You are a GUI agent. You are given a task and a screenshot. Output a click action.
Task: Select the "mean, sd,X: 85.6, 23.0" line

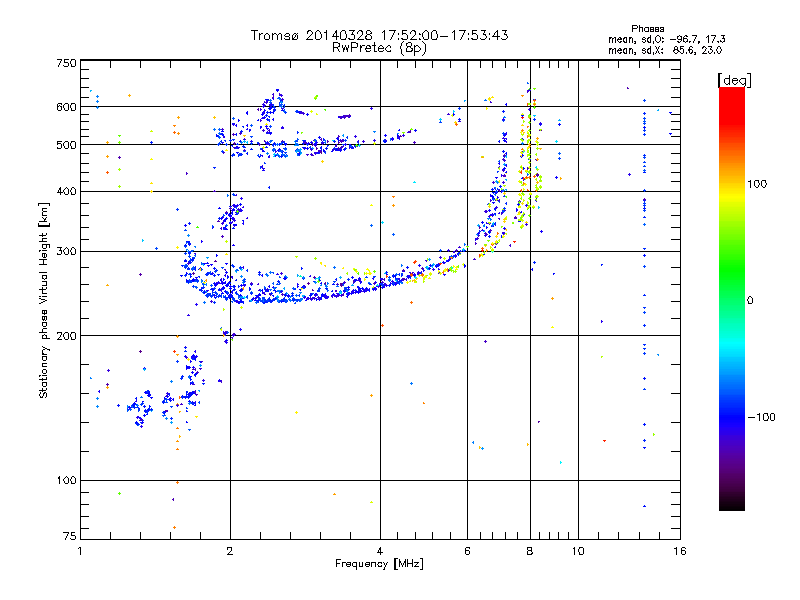click(665, 51)
